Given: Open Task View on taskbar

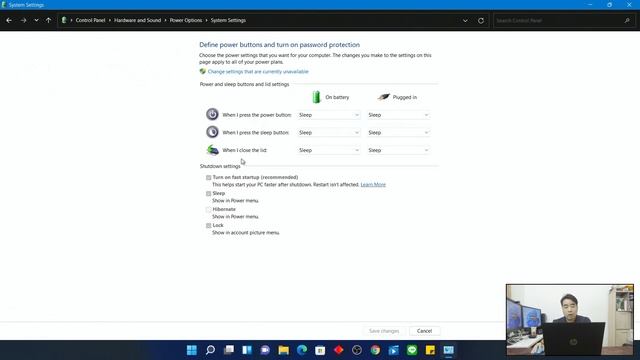Looking at the screenshot, I should tap(229, 350).
